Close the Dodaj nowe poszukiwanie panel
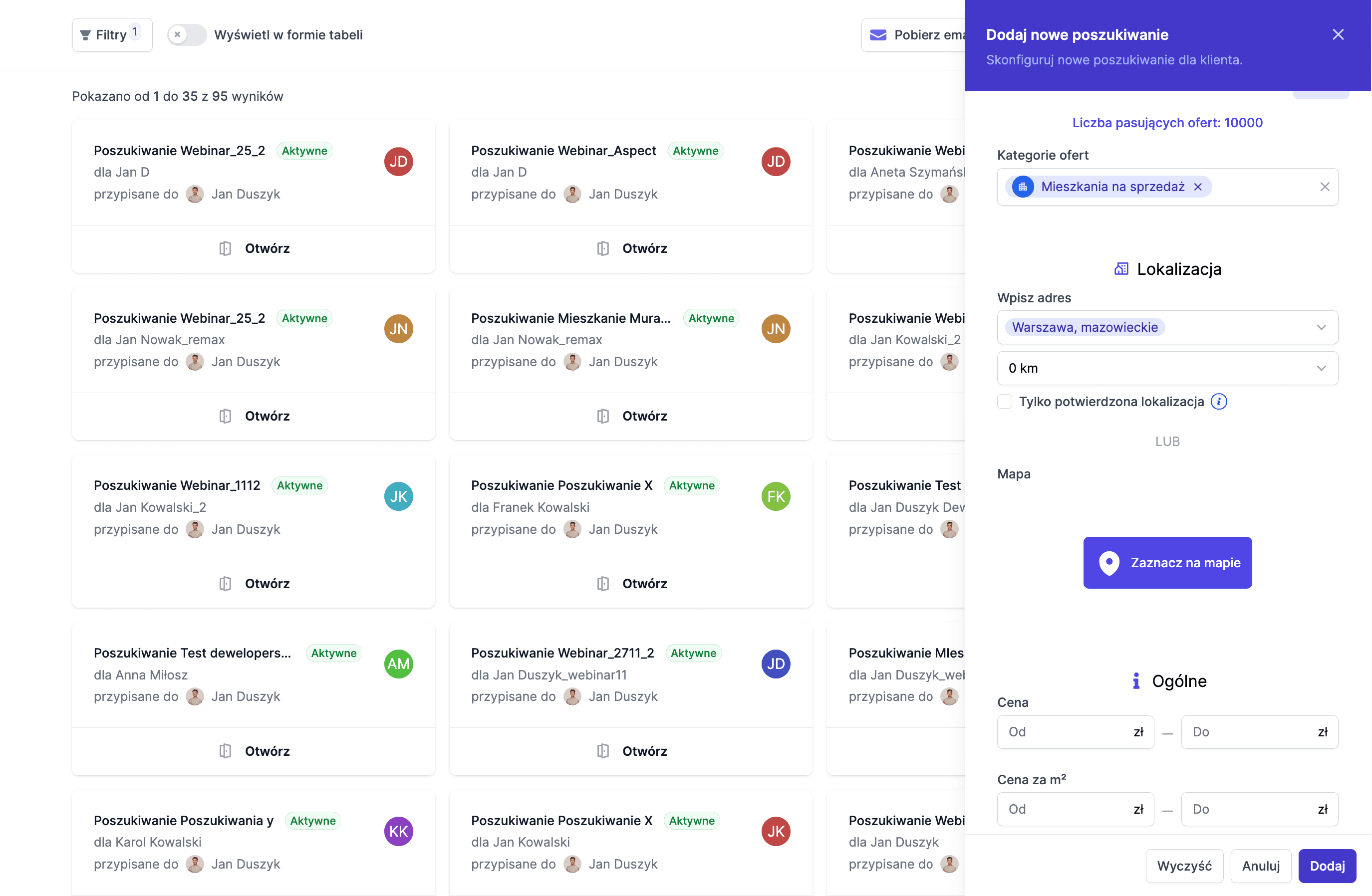 1338,34
